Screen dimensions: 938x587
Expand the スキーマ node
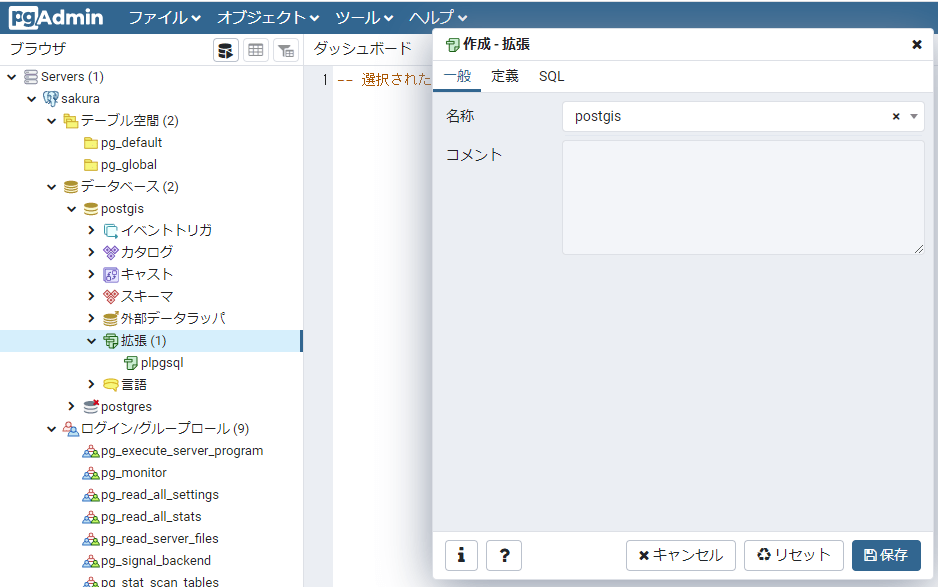tap(91, 296)
